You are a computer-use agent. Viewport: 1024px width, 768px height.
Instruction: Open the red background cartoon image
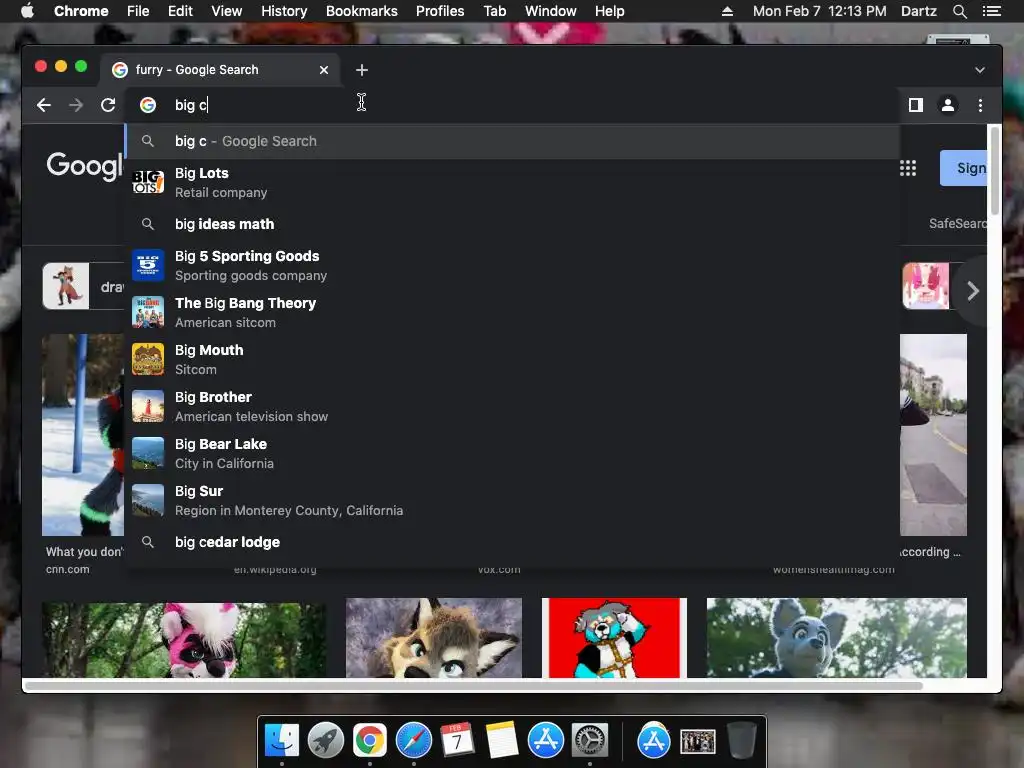coord(615,637)
